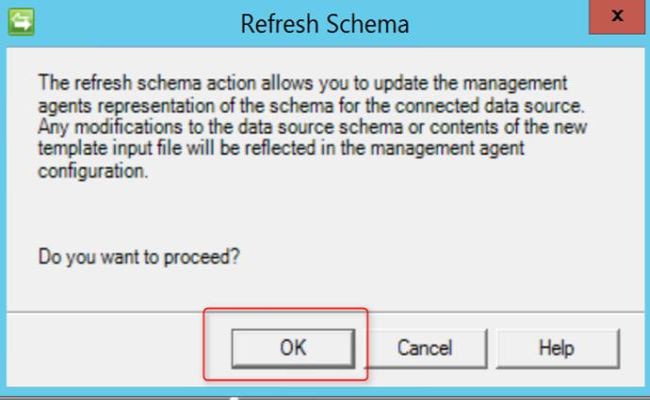Confirm the schema refresh with OK
This screenshot has height=400, width=650.
point(292,348)
